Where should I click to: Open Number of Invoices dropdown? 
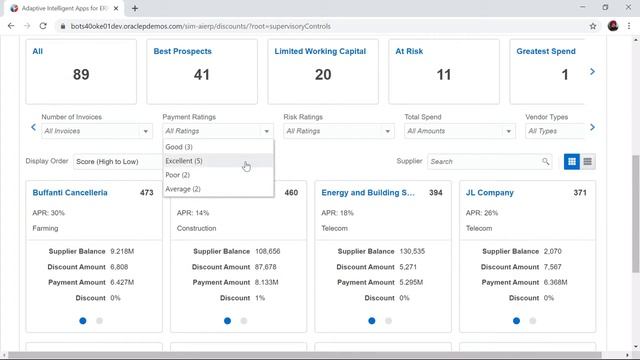[97, 131]
